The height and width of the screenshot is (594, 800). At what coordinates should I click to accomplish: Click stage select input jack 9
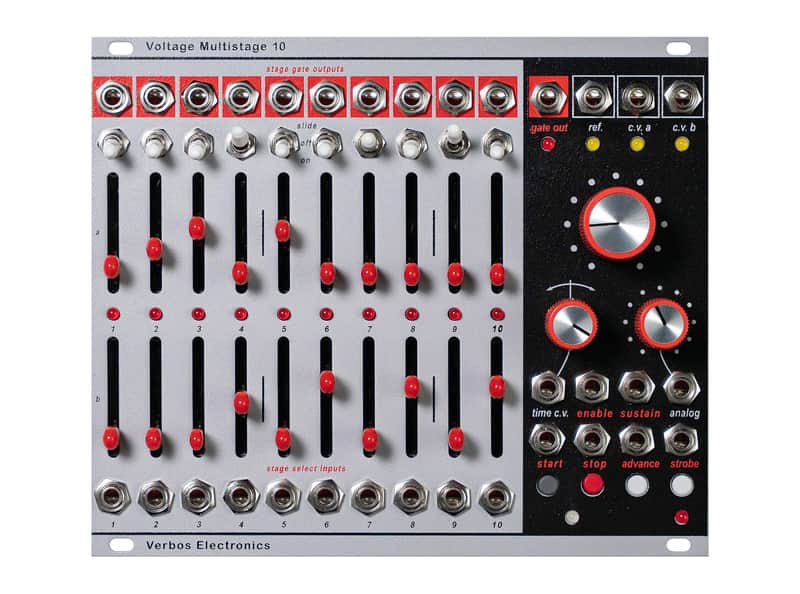coord(454,497)
